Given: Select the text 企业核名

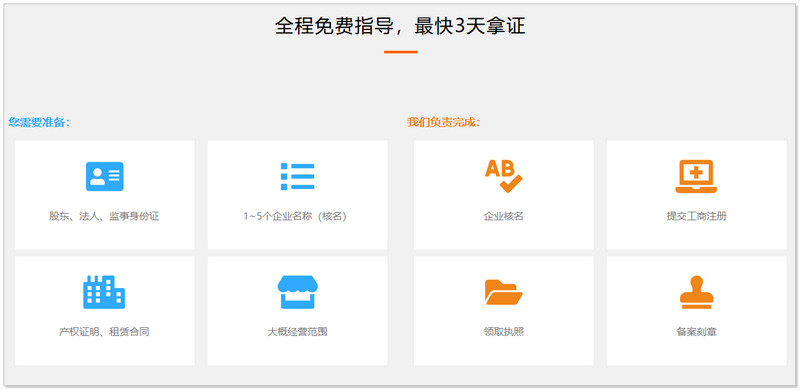Looking at the screenshot, I should click(x=504, y=216).
